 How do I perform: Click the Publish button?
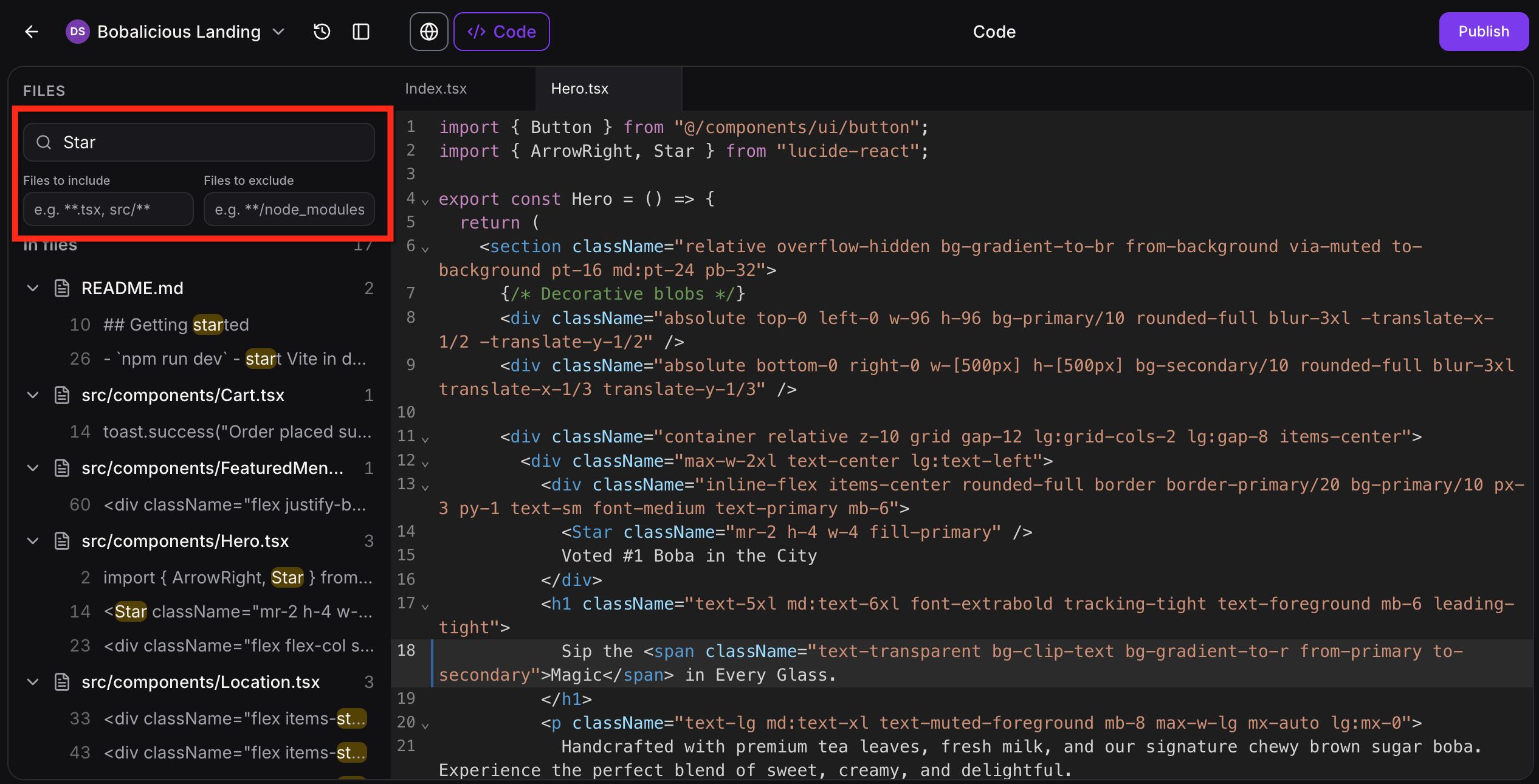pos(1483,32)
